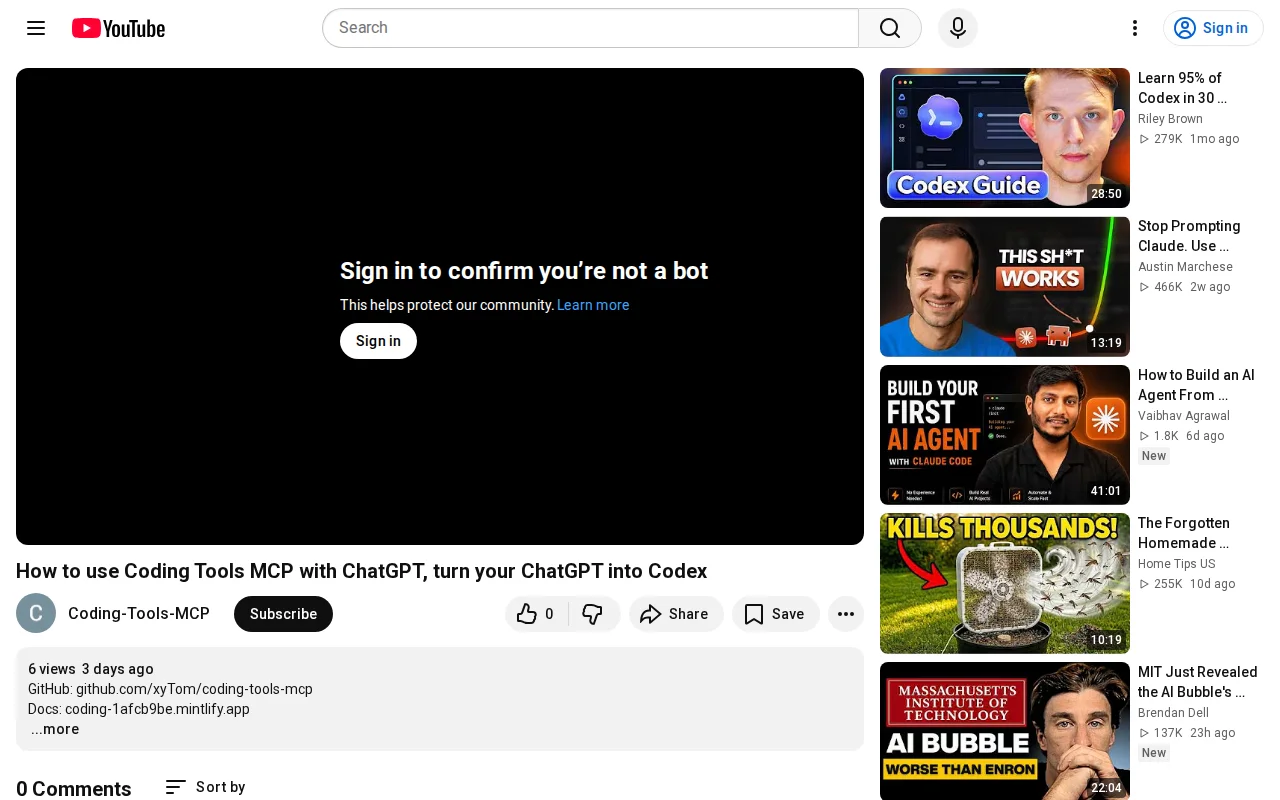Sign in from the top-right button
The height and width of the screenshot is (800, 1280).
(x=1213, y=28)
